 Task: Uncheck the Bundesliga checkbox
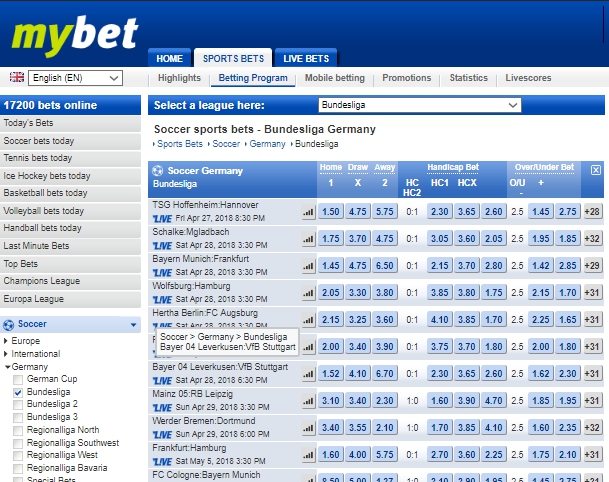[x=18, y=393]
